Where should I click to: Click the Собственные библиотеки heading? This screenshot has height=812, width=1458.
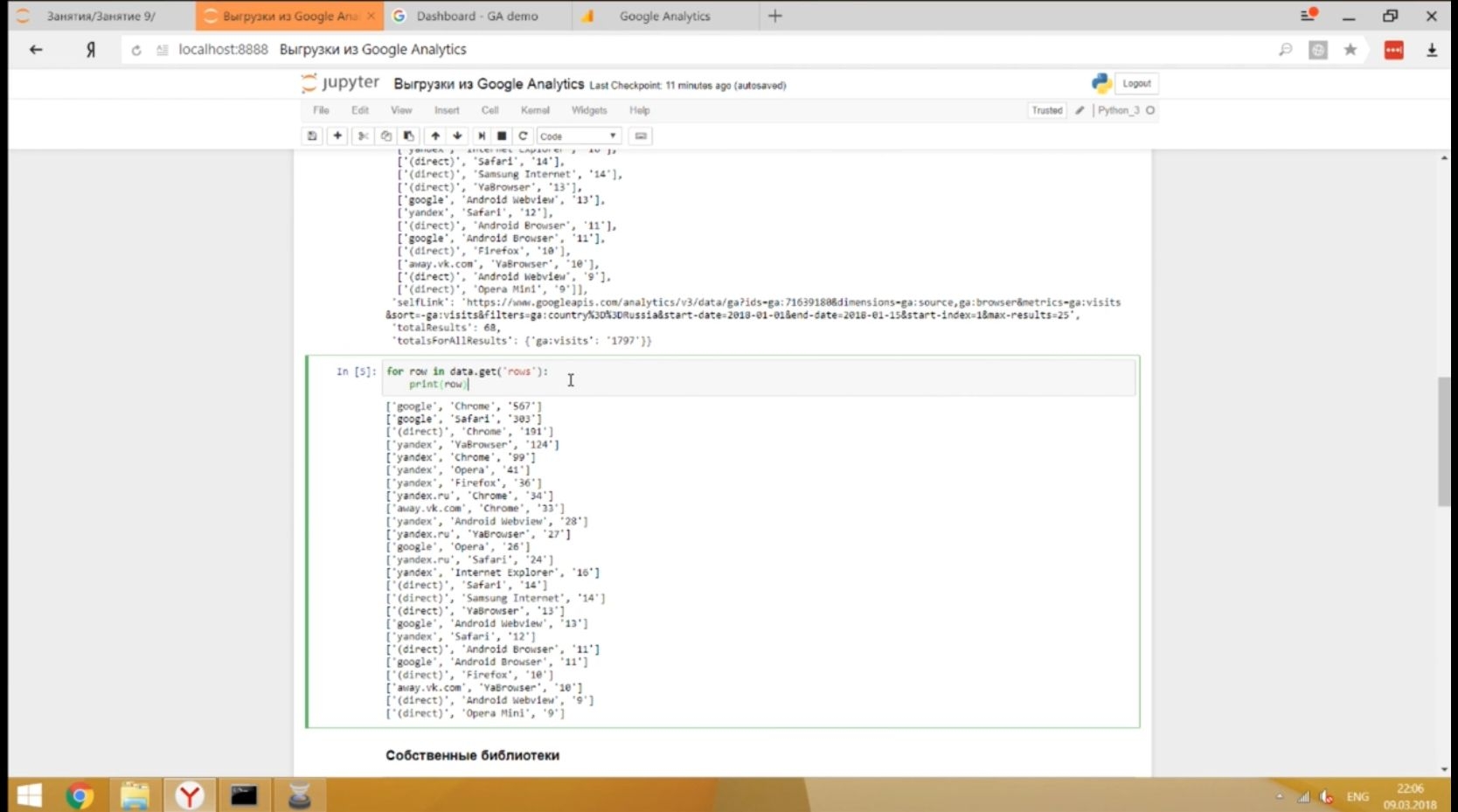[x=472, y=755]
